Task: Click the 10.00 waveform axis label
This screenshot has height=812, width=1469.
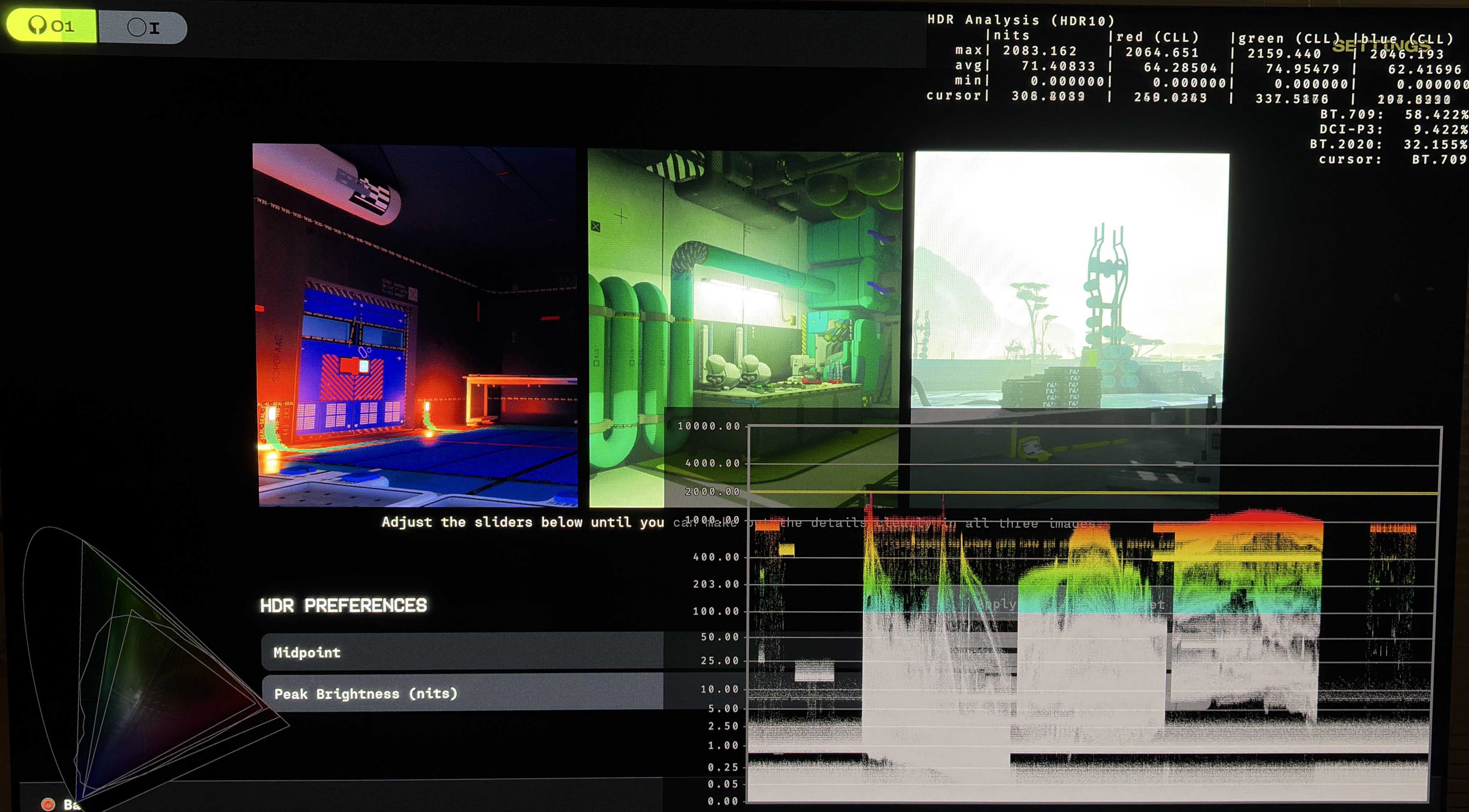Action: click(x=720, y=689)
